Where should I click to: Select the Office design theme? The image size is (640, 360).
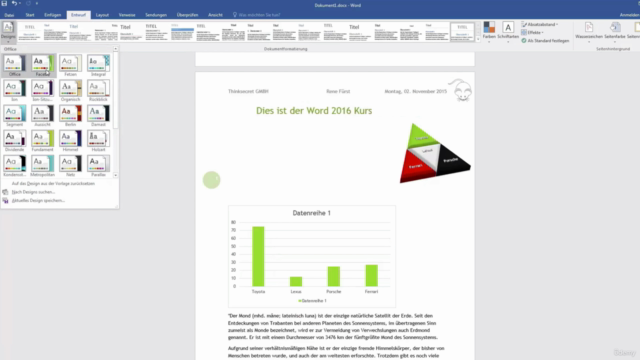click(x=14, y=66)
